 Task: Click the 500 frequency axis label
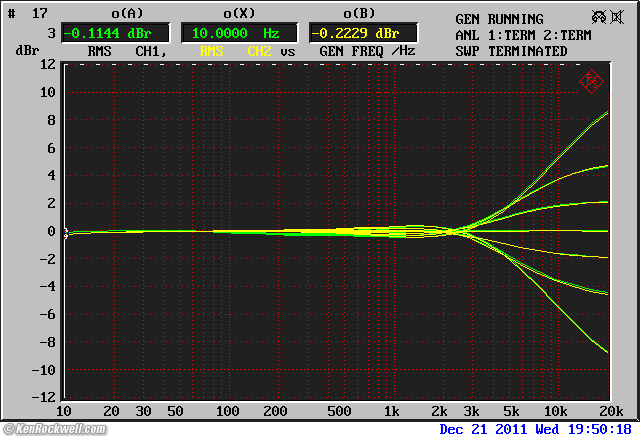[339, 411]
